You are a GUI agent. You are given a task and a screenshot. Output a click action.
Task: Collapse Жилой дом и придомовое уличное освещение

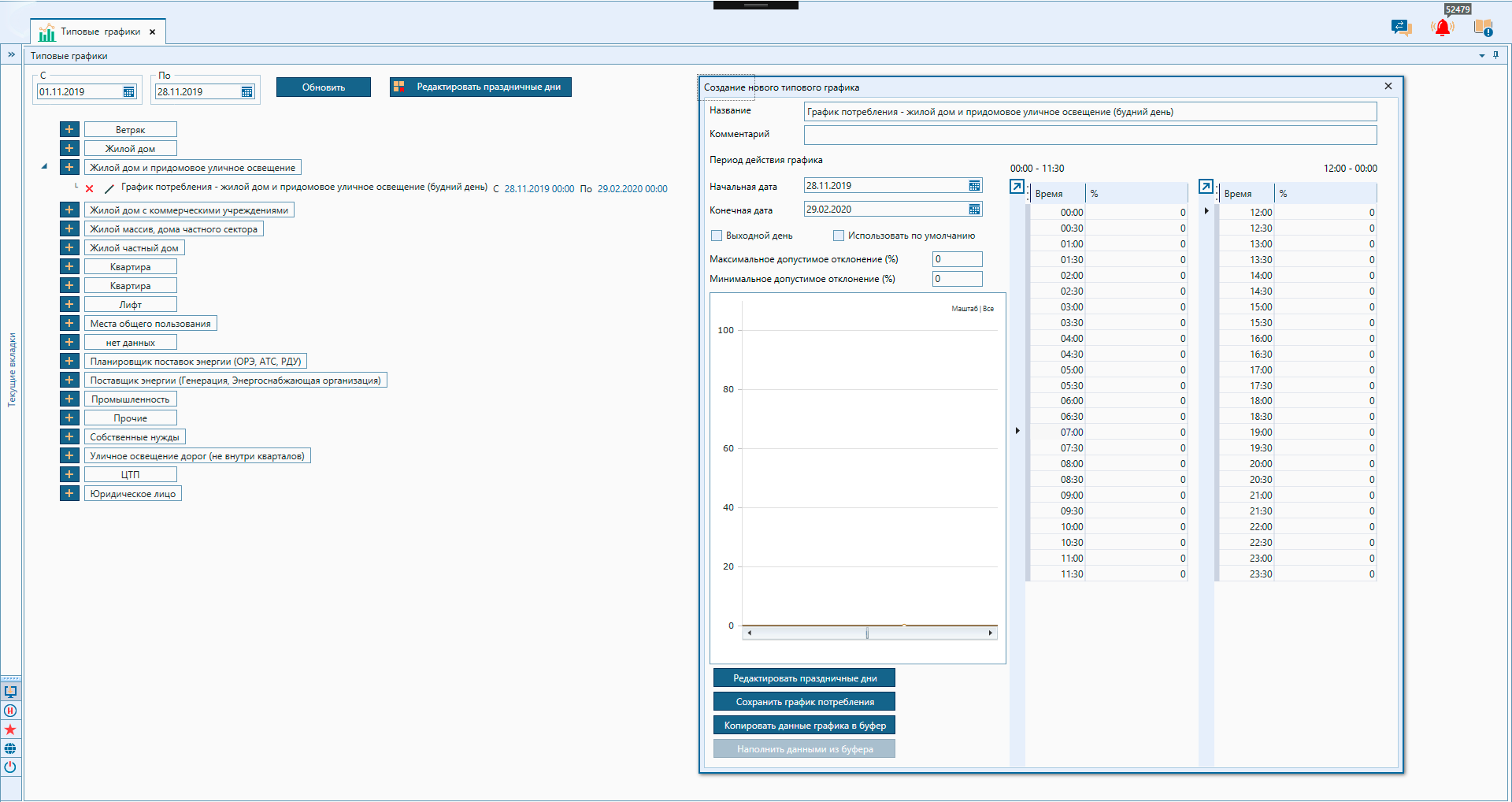44,167
